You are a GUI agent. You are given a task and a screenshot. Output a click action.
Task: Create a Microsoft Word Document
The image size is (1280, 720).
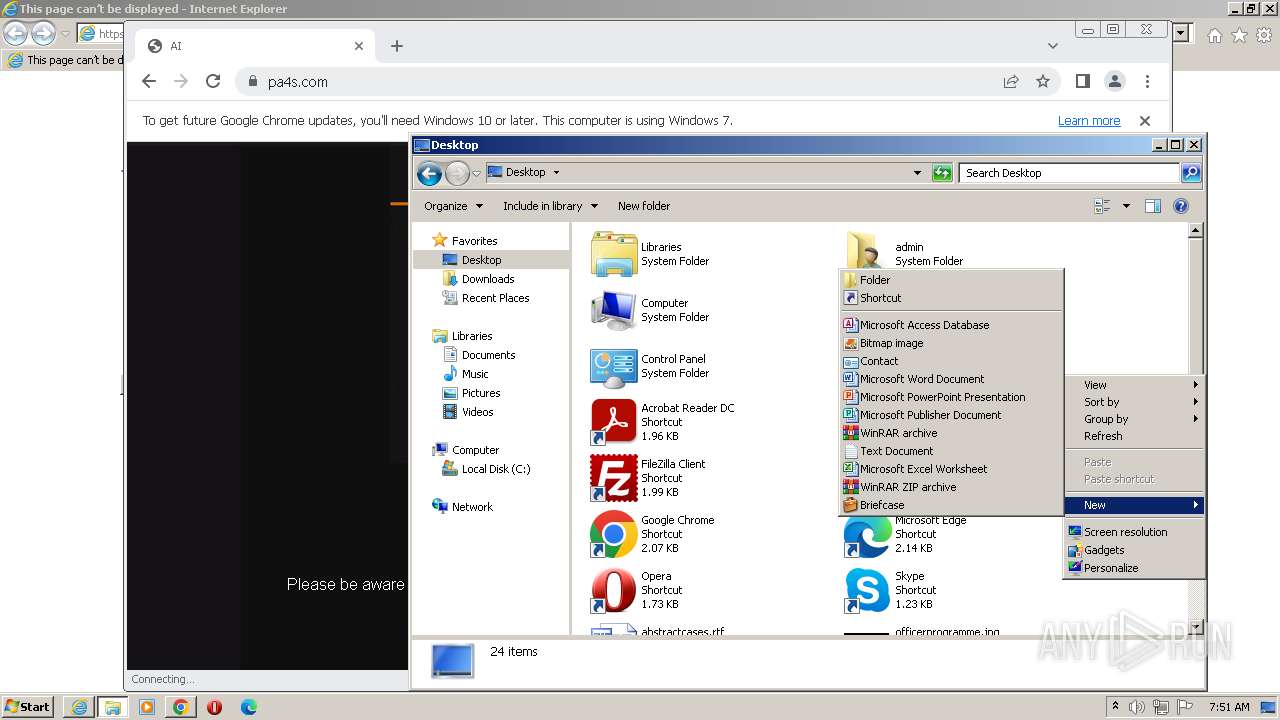coord(951,379)
